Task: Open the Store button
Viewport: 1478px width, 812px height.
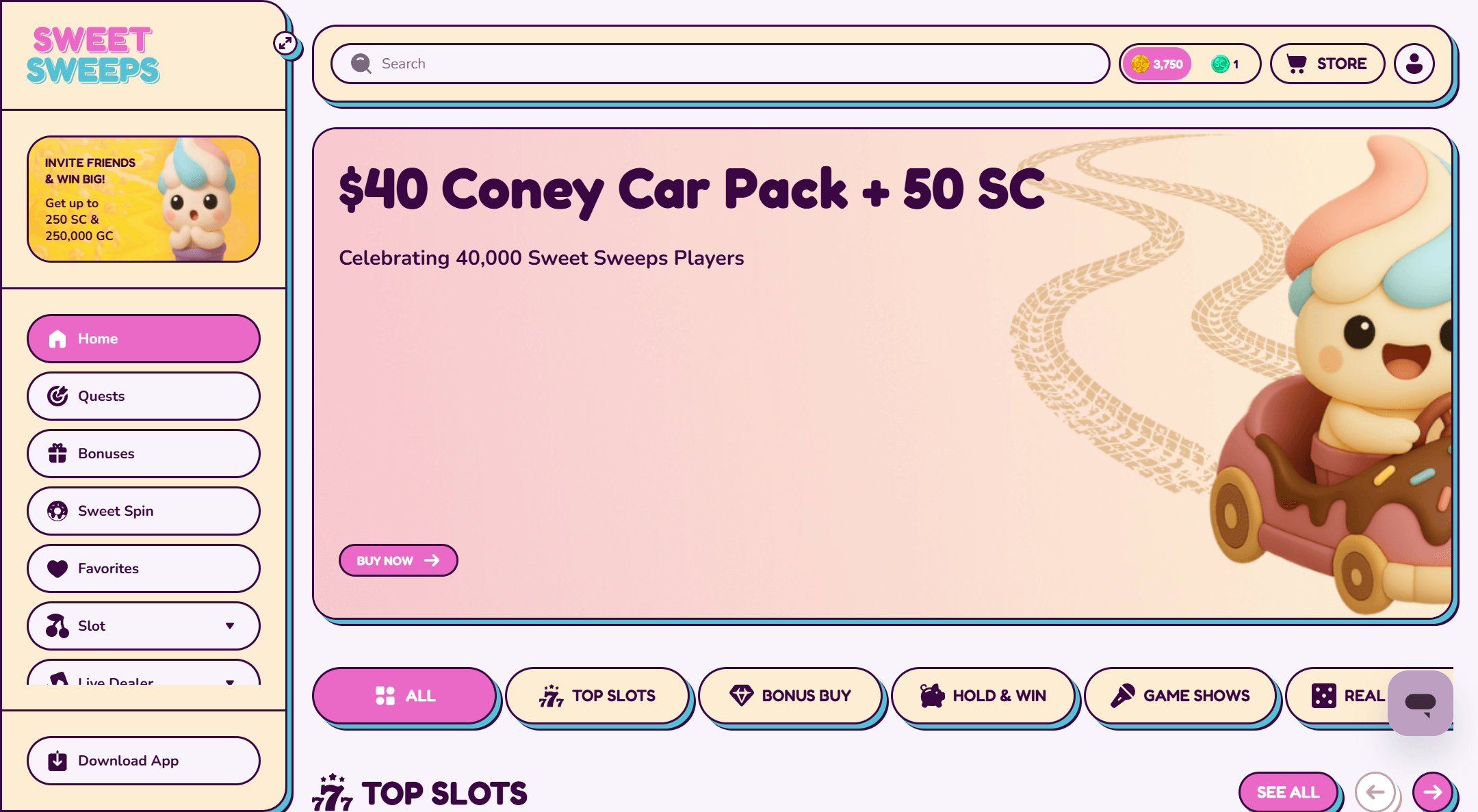Action: click(x=1327, y=64)
